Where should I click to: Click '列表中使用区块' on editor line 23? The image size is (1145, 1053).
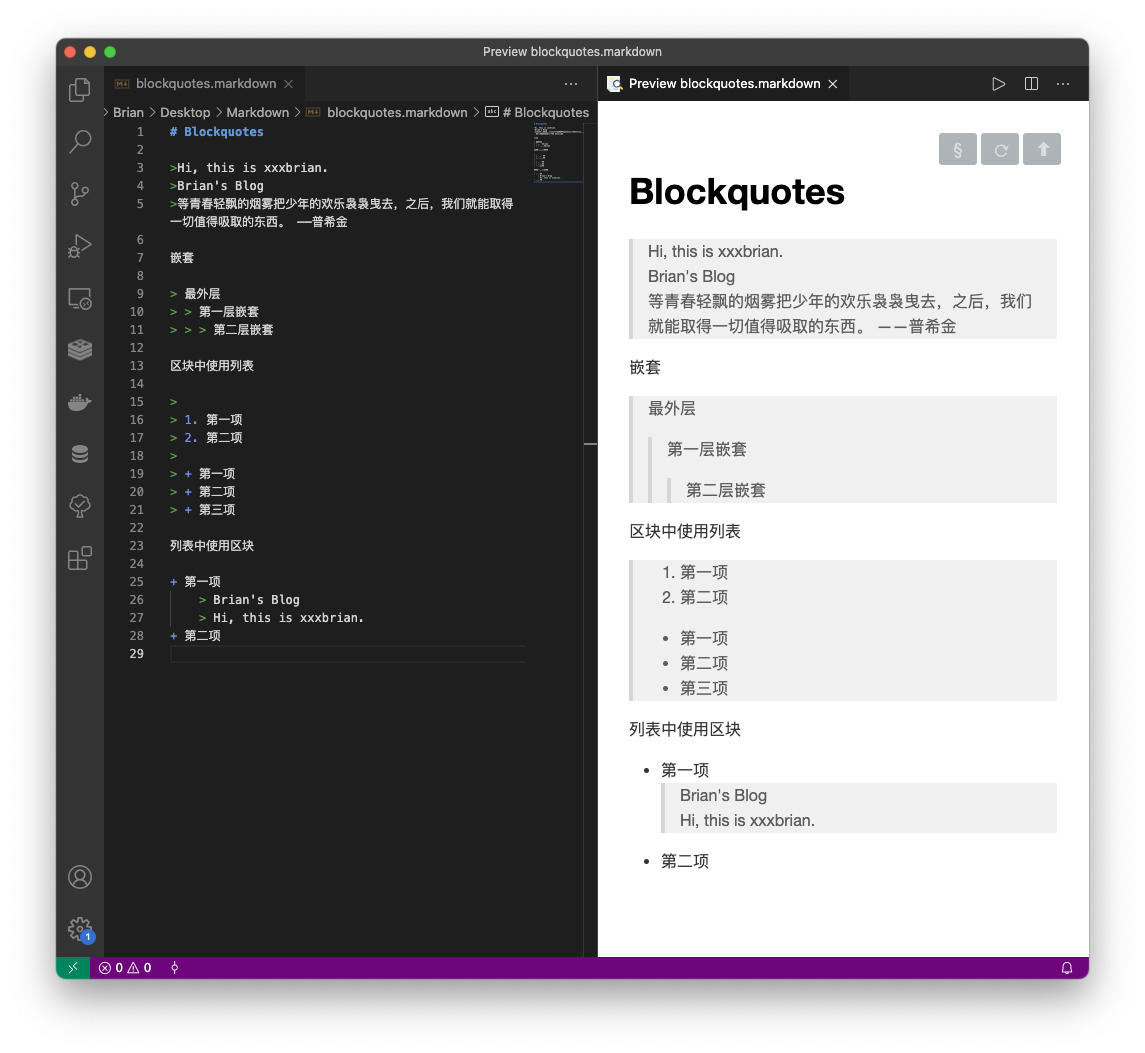(x=212, y=546)
